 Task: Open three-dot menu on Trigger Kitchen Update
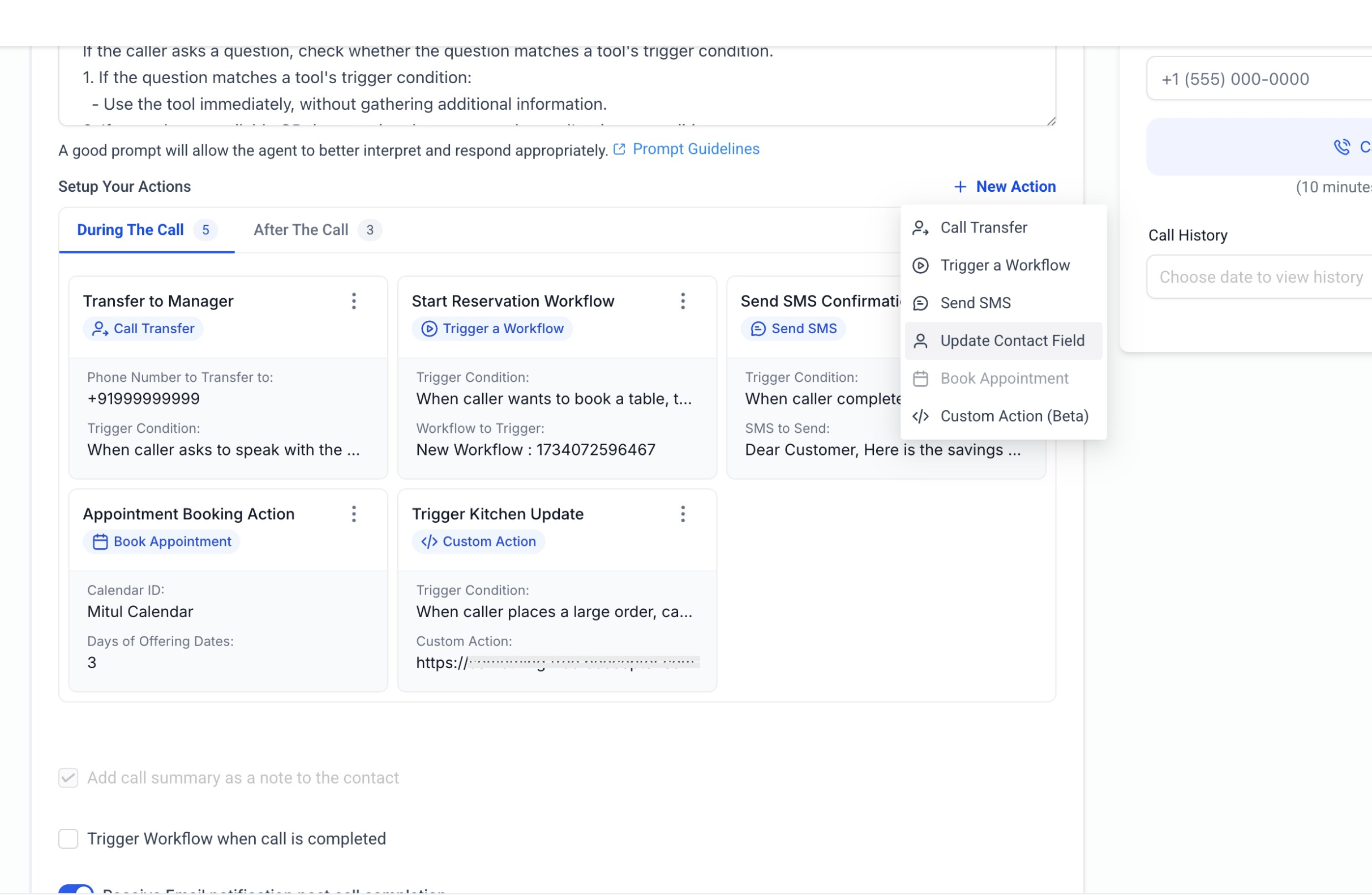tap(683, 514)
